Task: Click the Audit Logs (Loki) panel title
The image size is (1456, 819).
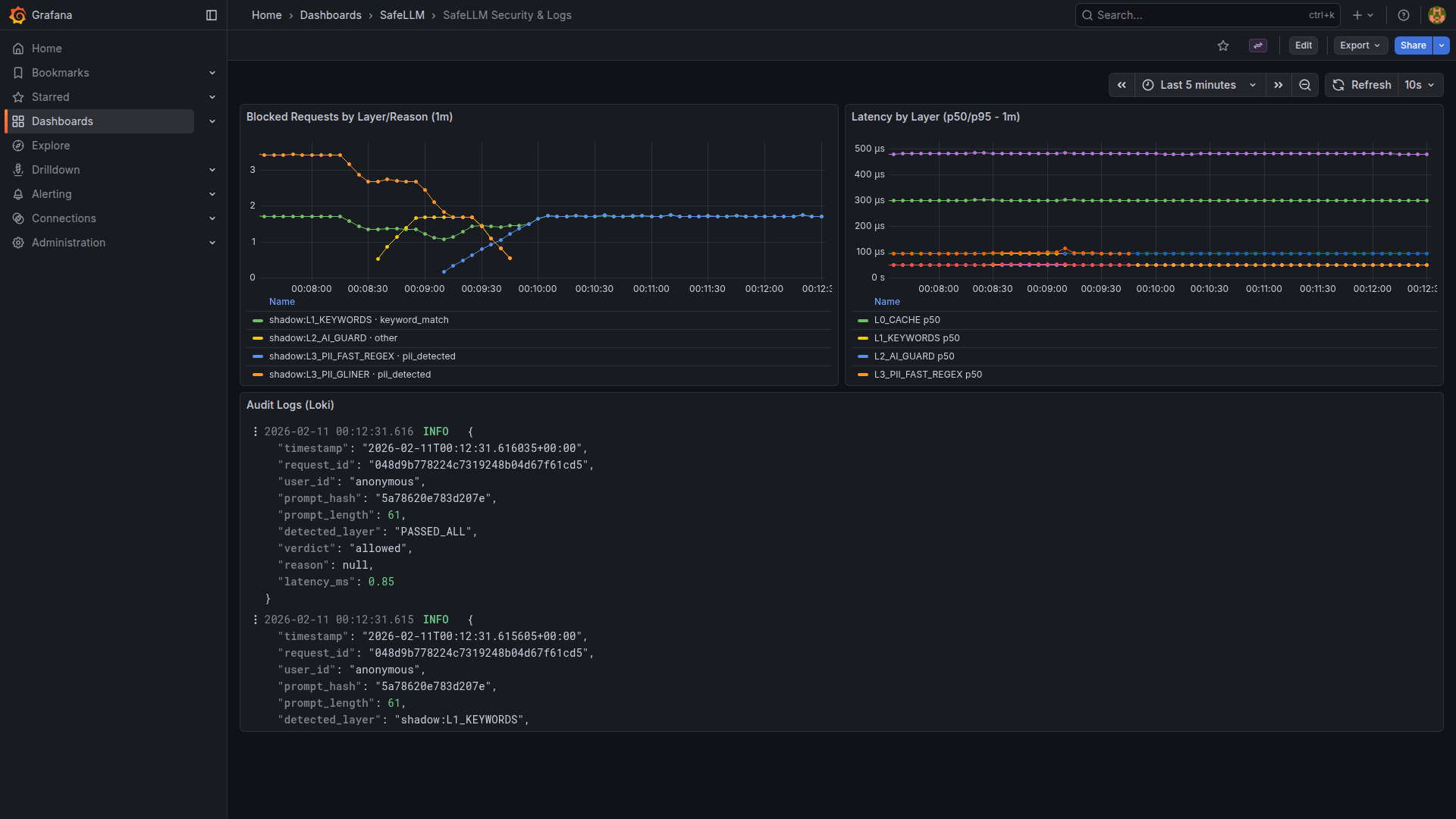Action: tap(290, 405)
